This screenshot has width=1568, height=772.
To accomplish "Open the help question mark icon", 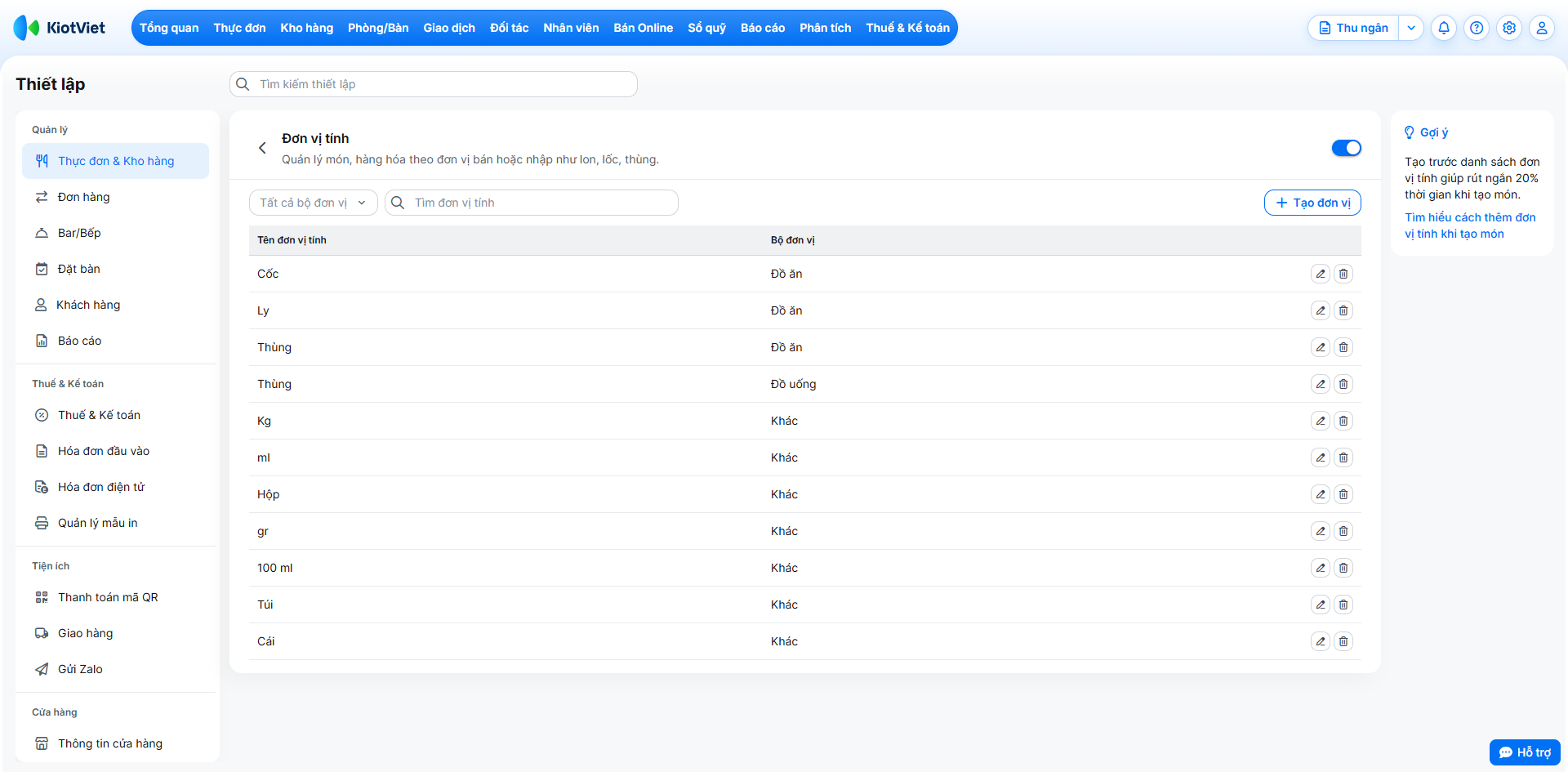I will pyautogui.click(x=1477, y=28).
